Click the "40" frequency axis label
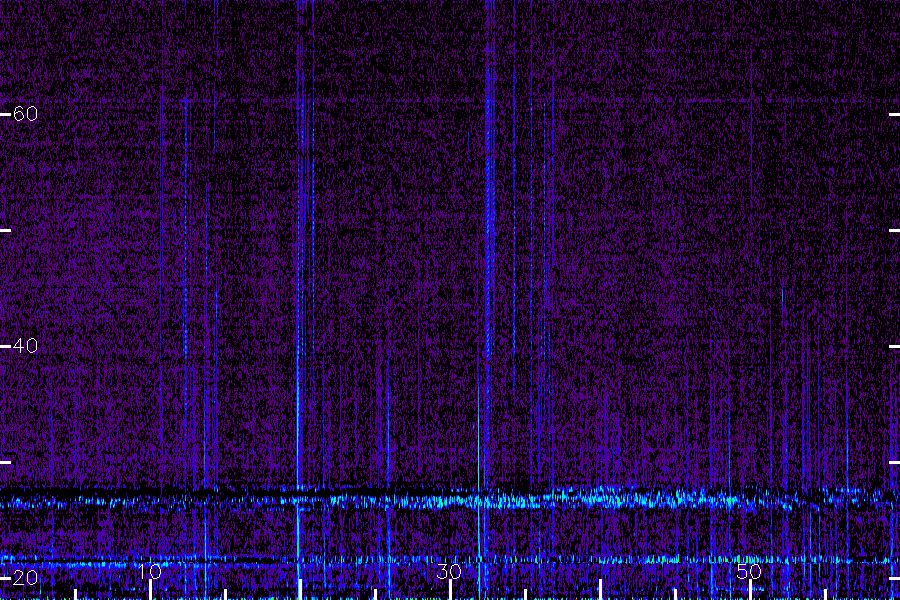 (25, 346)
